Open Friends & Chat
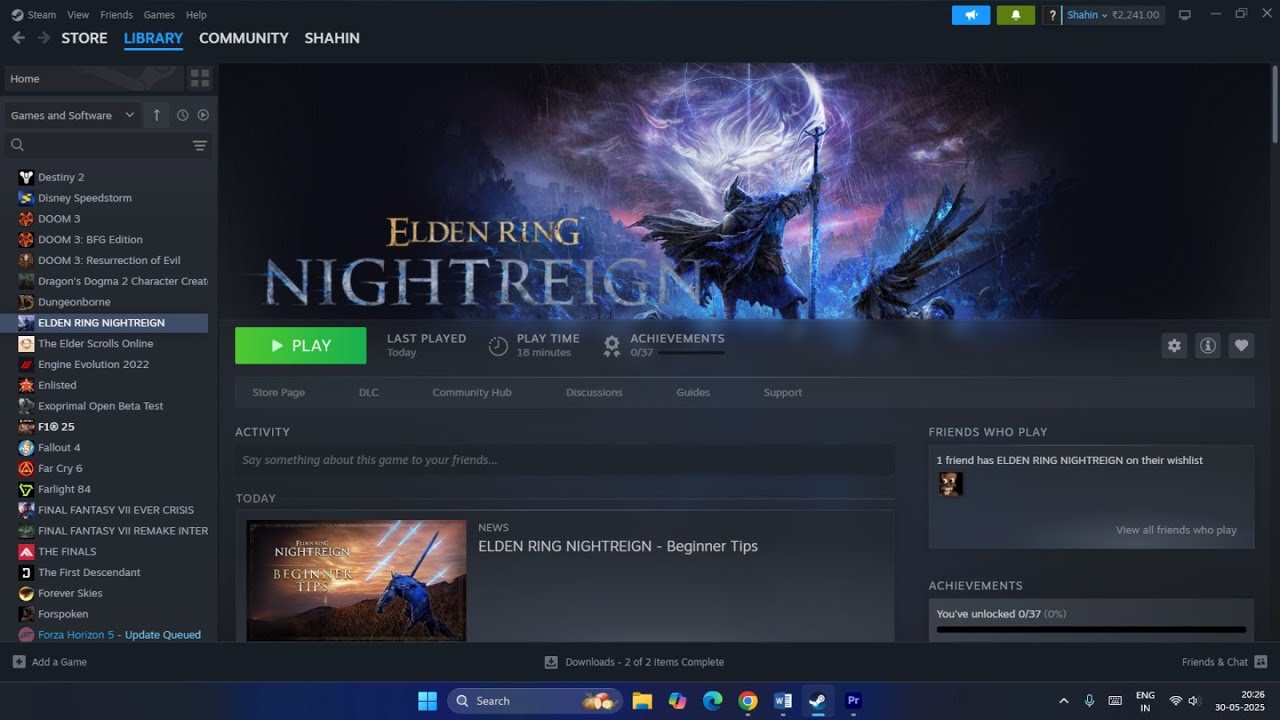The height and width of the screenshot is (720, 1280). (1224, 662)
